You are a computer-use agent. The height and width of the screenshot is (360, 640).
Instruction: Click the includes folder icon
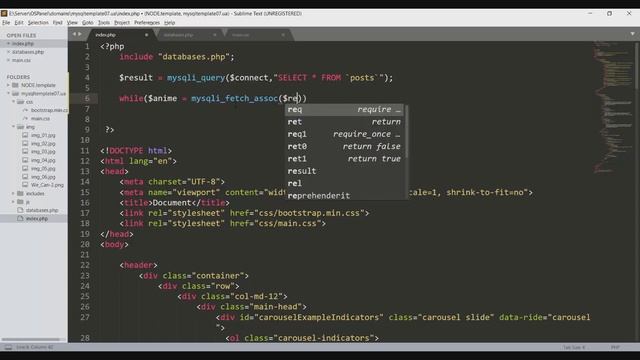(20, 193)
